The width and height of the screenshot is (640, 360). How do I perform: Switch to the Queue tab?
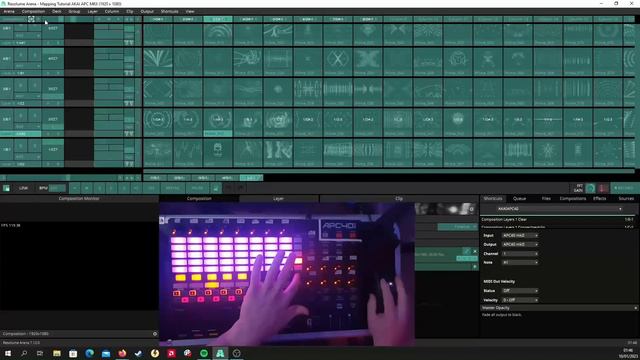(x=519, y=198)
